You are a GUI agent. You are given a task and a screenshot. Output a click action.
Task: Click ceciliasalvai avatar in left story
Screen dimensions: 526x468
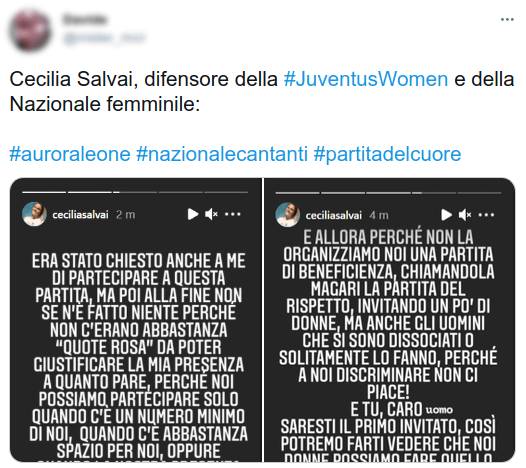tap(34, 214)
